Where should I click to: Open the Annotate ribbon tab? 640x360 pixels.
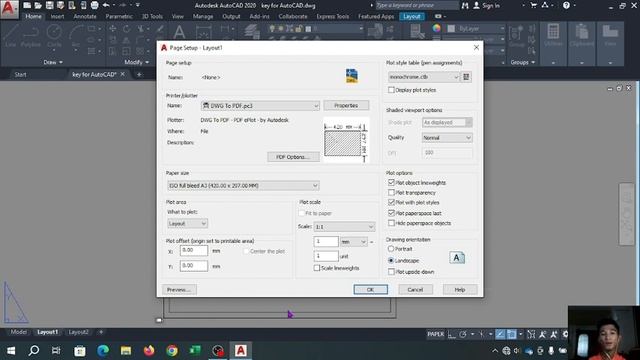coord(85,16)
